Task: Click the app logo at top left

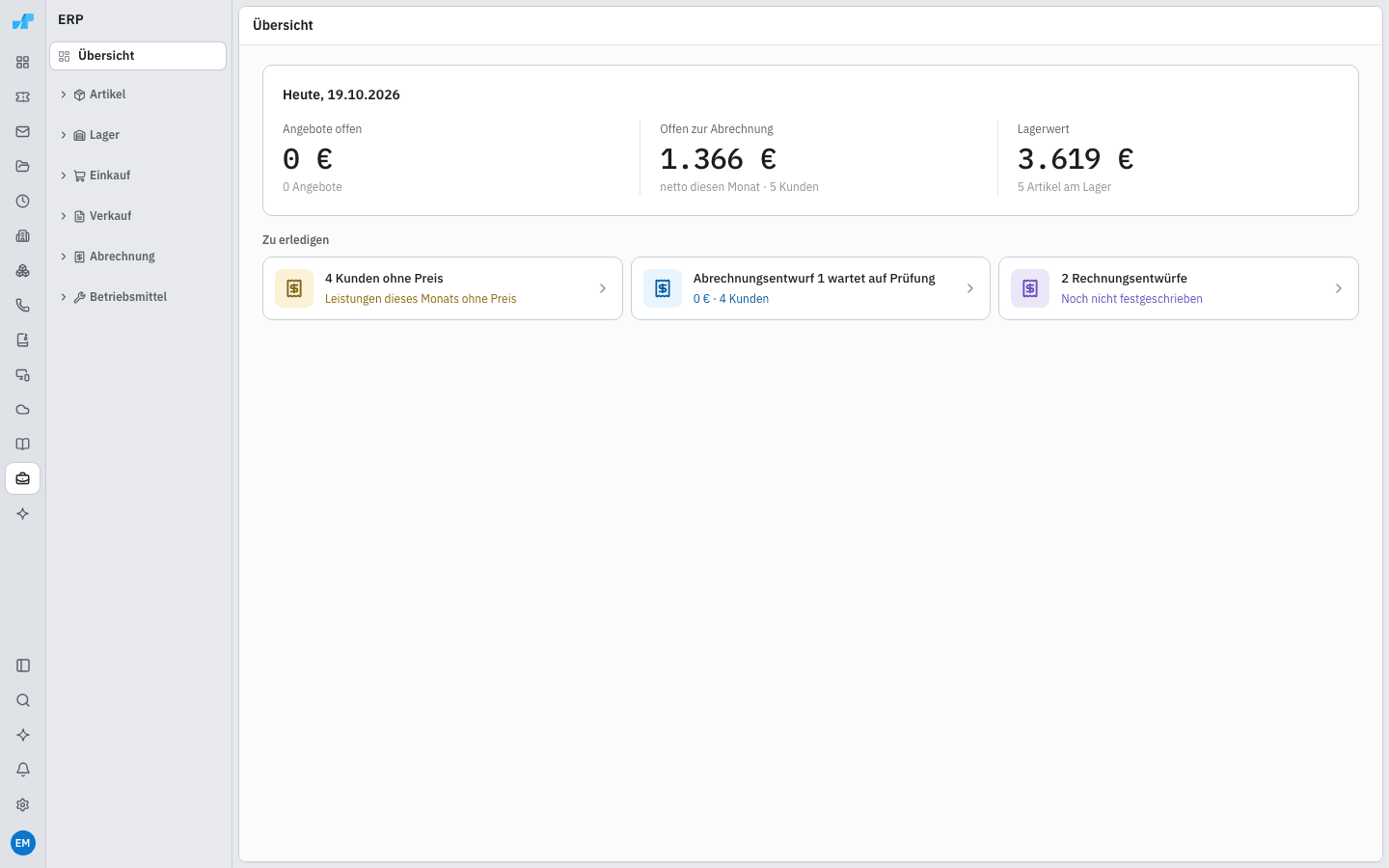Action: 23,20
